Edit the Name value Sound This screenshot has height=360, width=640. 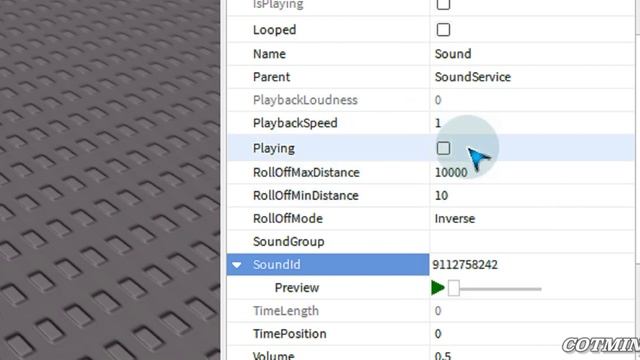[x=453, y=54]
